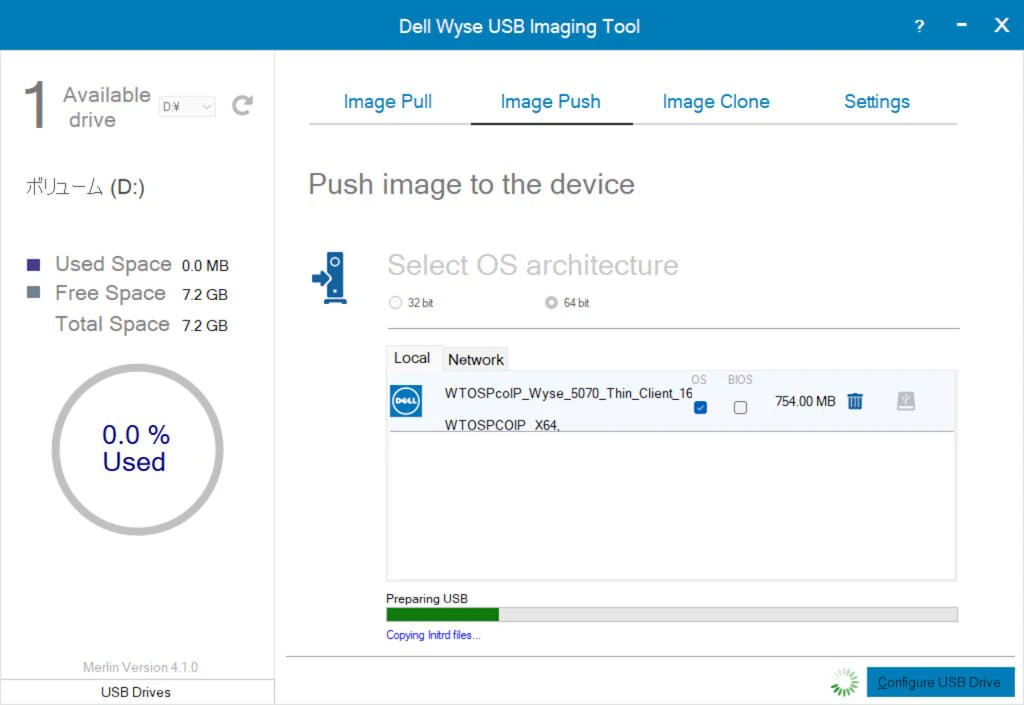The height and width of the screenshot is (705, 1024).
Task: Open the D:¥ drive dropdown
Action: click(187, 106)
